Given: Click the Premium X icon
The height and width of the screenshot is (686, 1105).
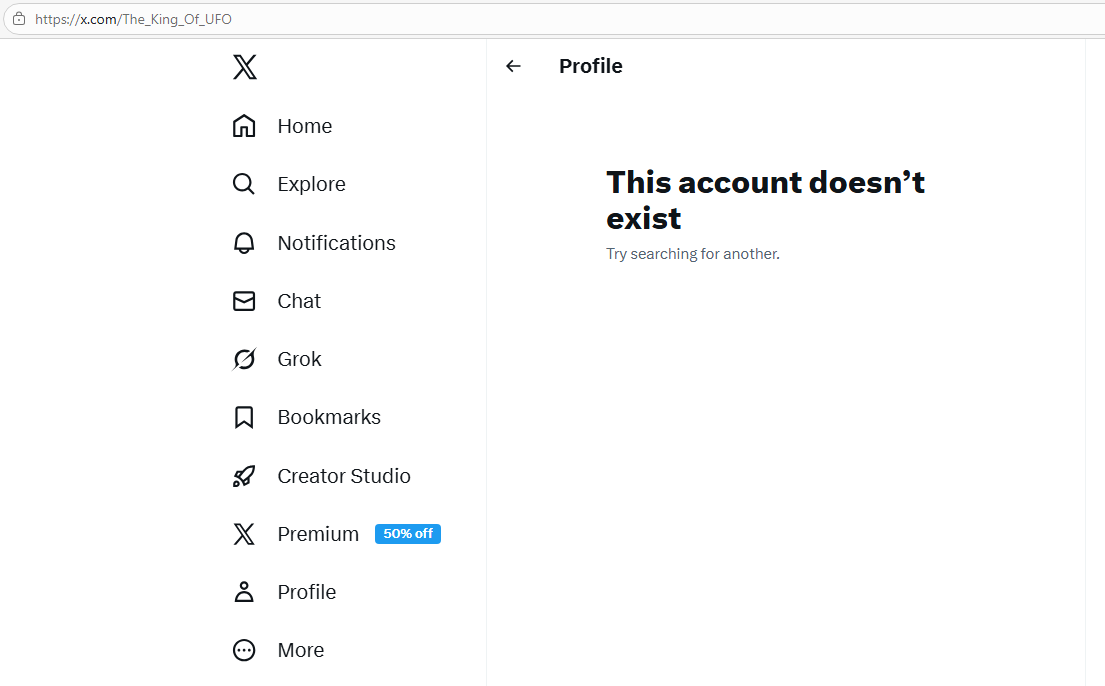Looking at the screenshot, I should point(244,534).
